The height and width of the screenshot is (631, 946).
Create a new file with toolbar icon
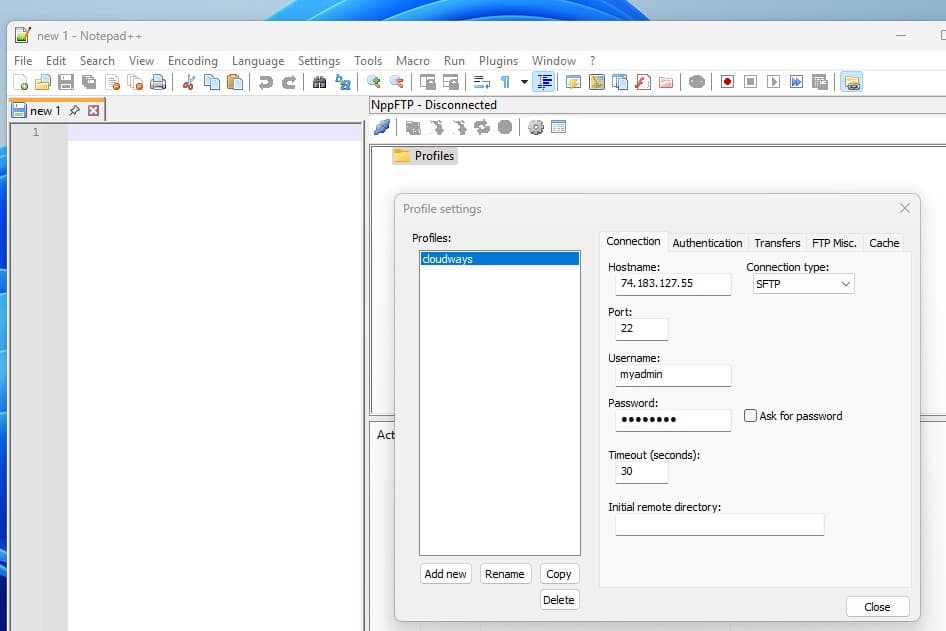(x=21, y=82)
